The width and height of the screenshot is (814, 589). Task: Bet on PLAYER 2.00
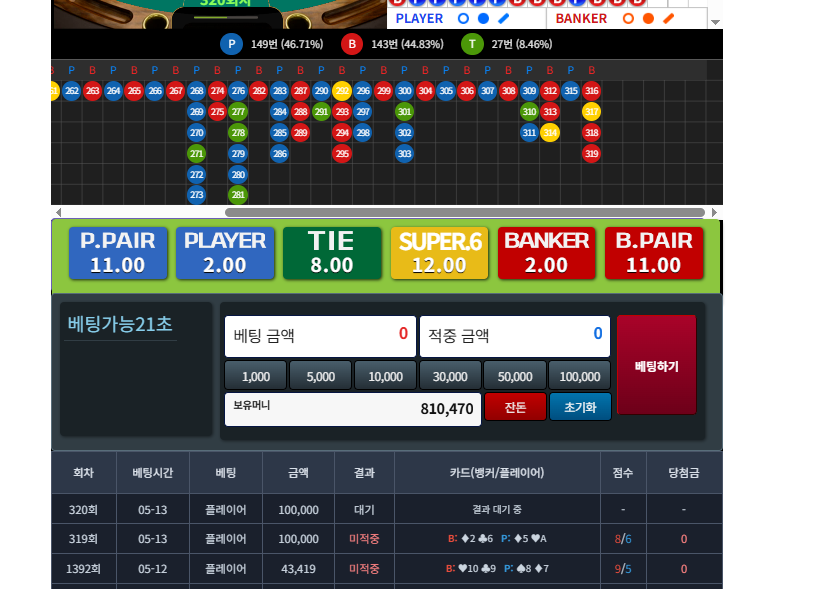click(x=225, y=253)
